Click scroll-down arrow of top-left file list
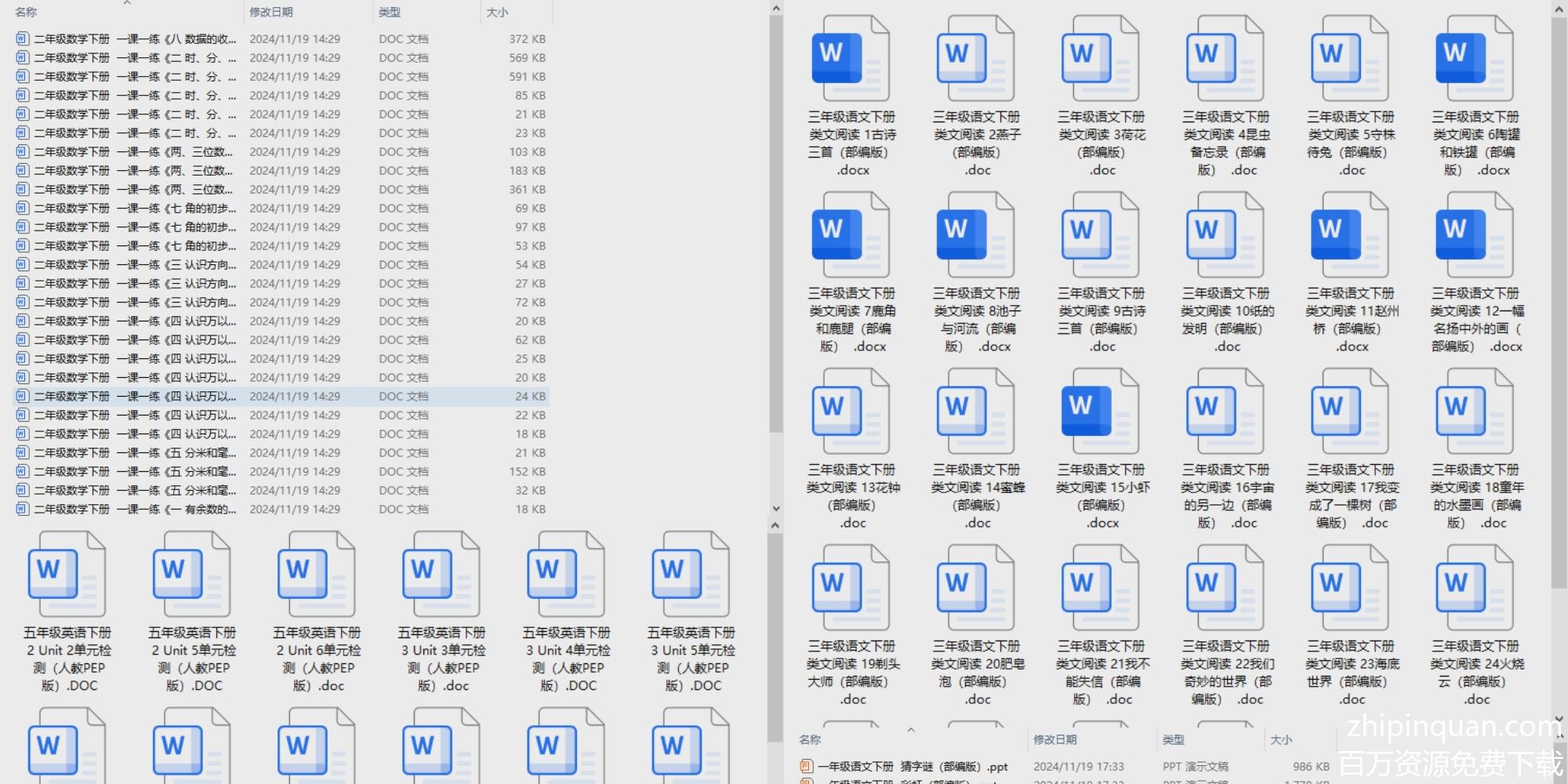Viewport: 1568px width, 784px height. click(x=775, y=508)
